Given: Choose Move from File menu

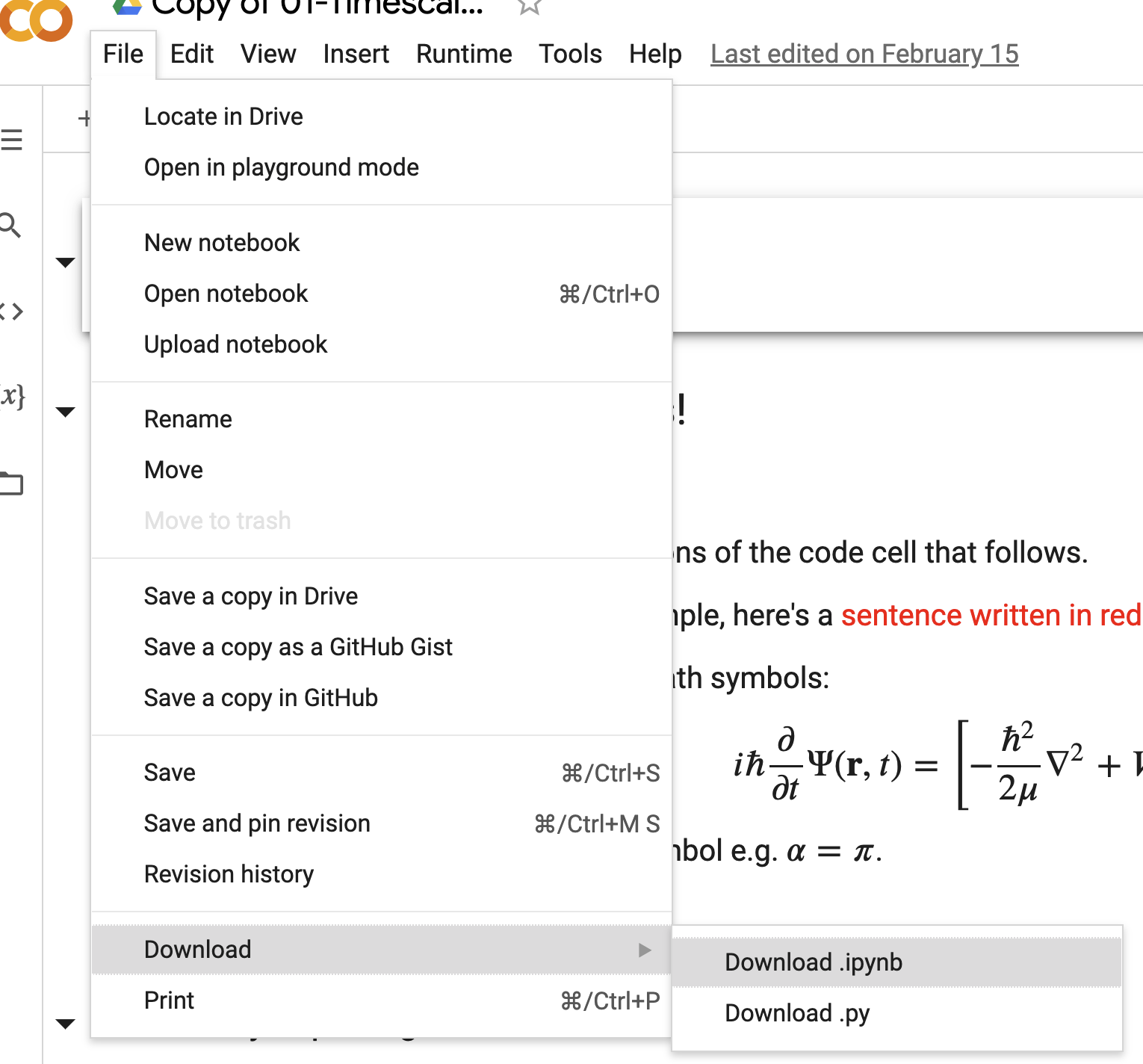Looking at the screenshot, I should point(381,470).
